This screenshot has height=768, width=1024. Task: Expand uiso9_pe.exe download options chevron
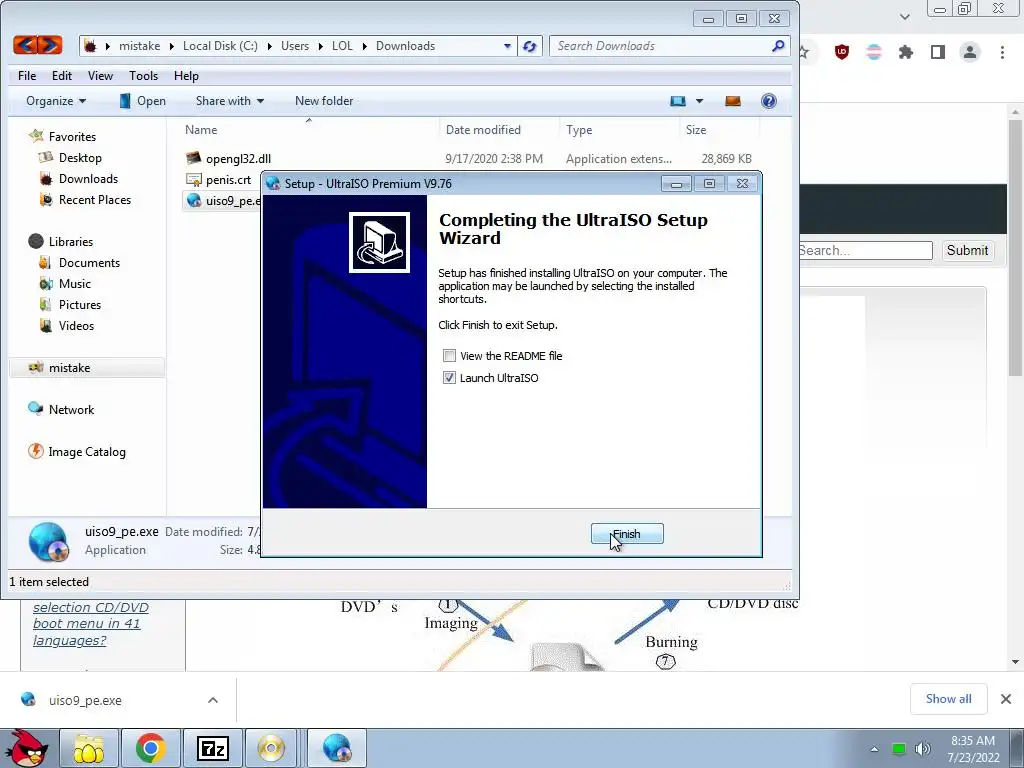(213, 700)
